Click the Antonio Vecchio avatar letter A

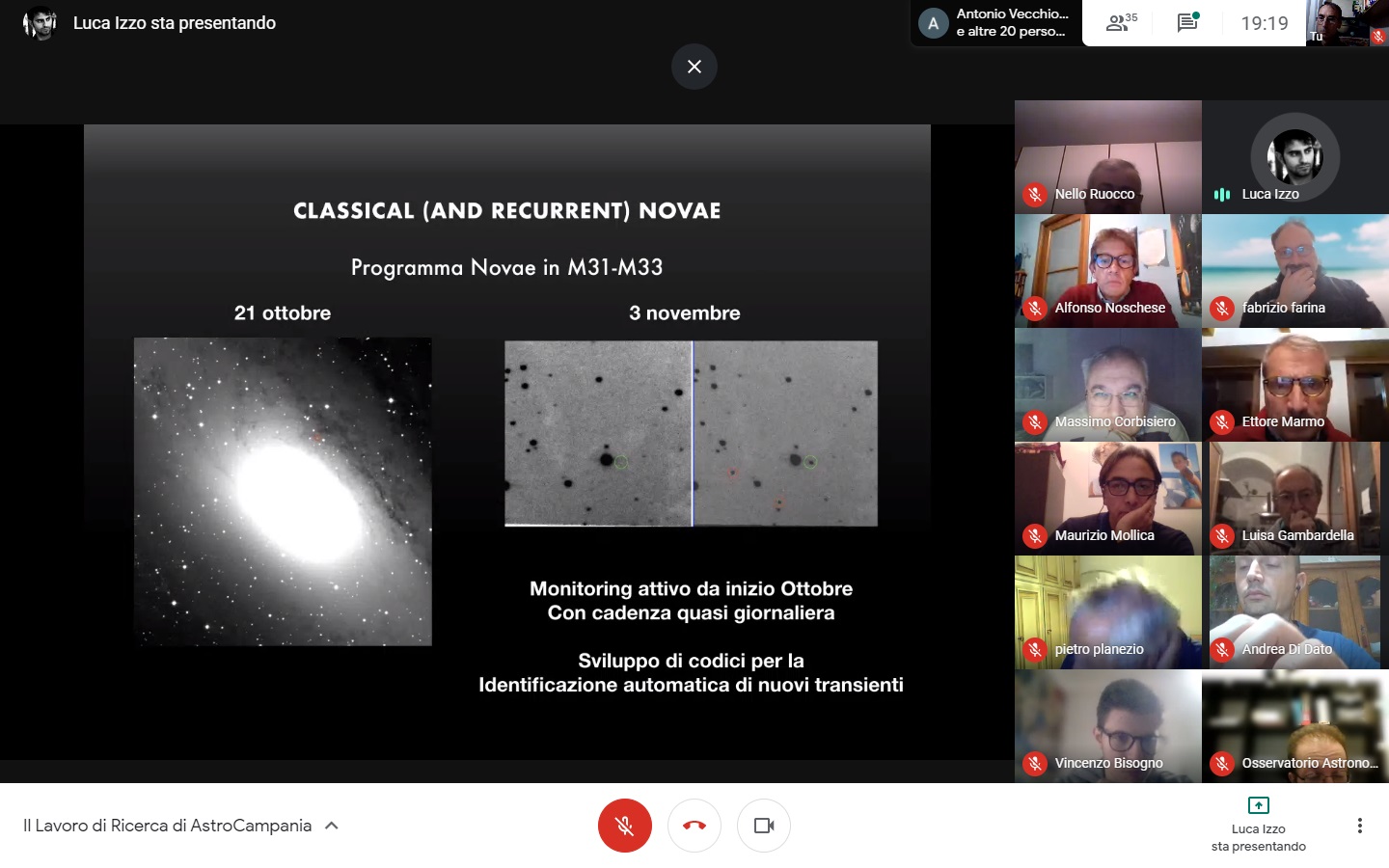pos(933,23)
